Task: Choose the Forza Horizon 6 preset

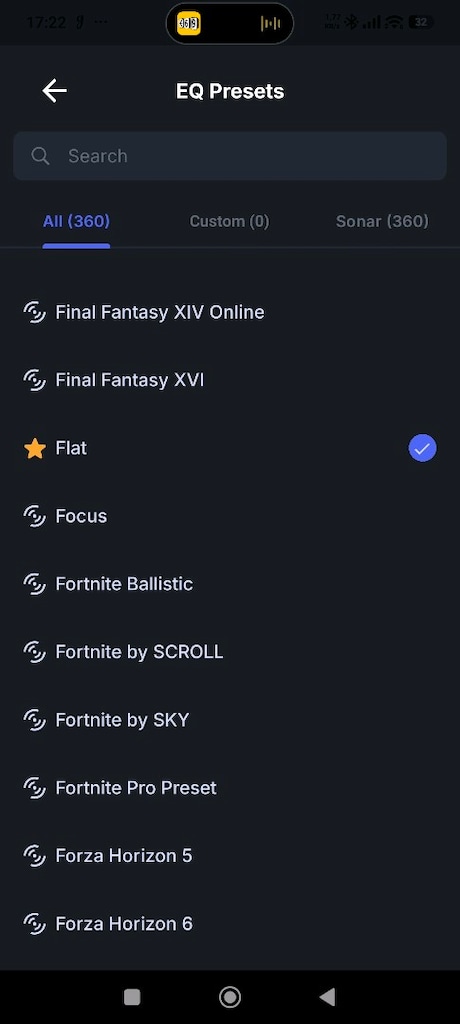Action: coord(230,924)
